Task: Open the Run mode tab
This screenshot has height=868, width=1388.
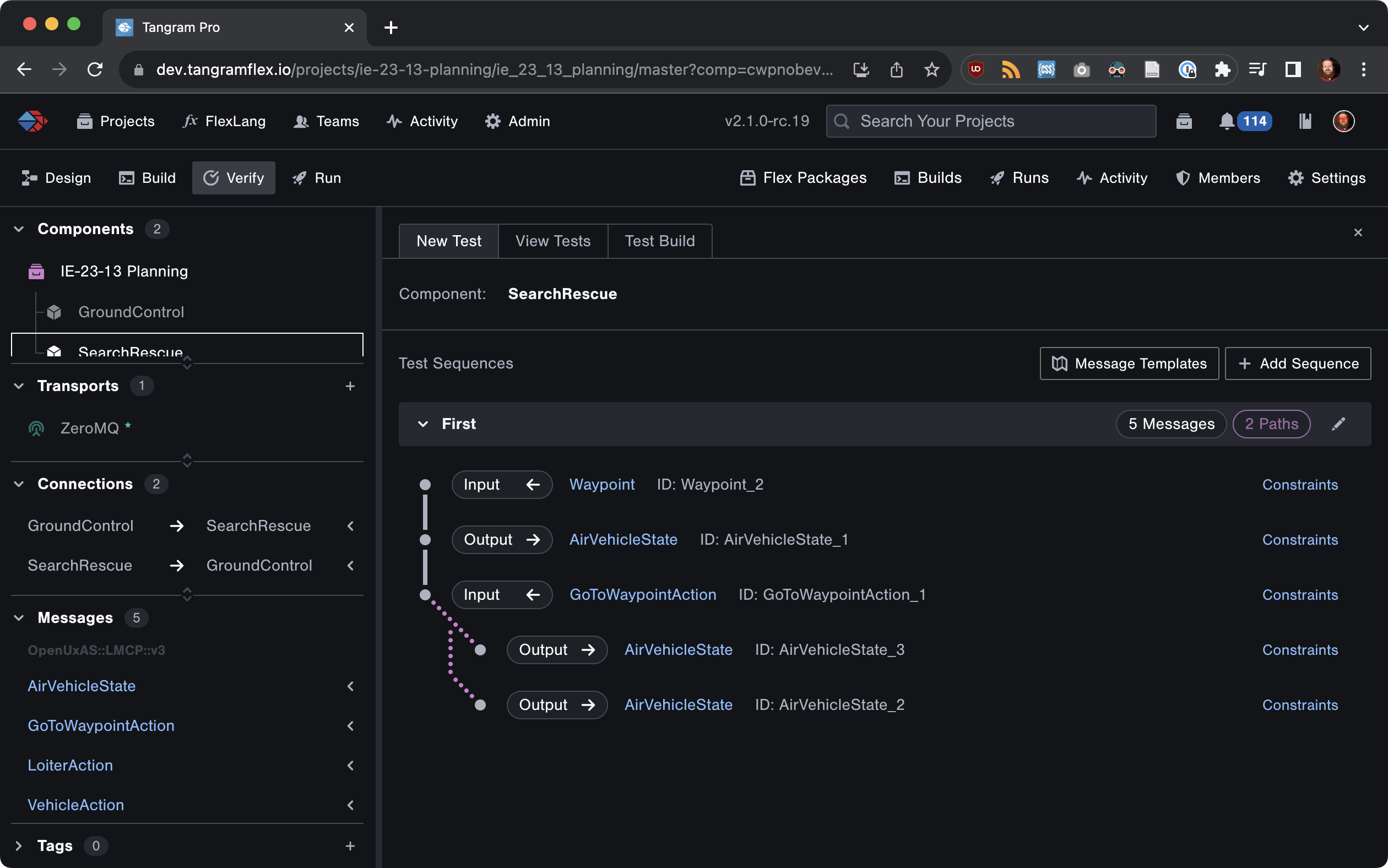Action: pyautogui.click(x=317, y=178)
